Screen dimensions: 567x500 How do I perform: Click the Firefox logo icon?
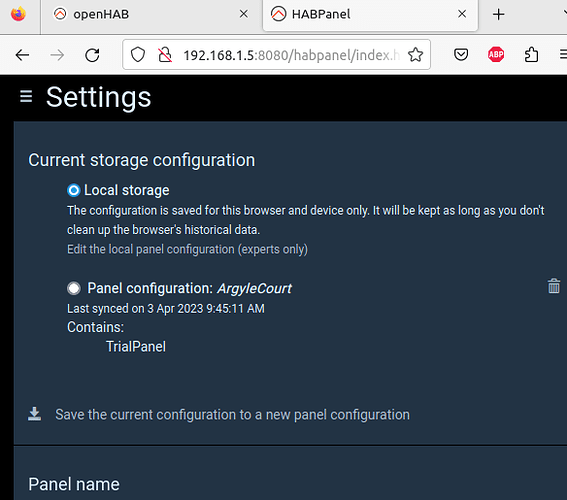pos(18,14)
